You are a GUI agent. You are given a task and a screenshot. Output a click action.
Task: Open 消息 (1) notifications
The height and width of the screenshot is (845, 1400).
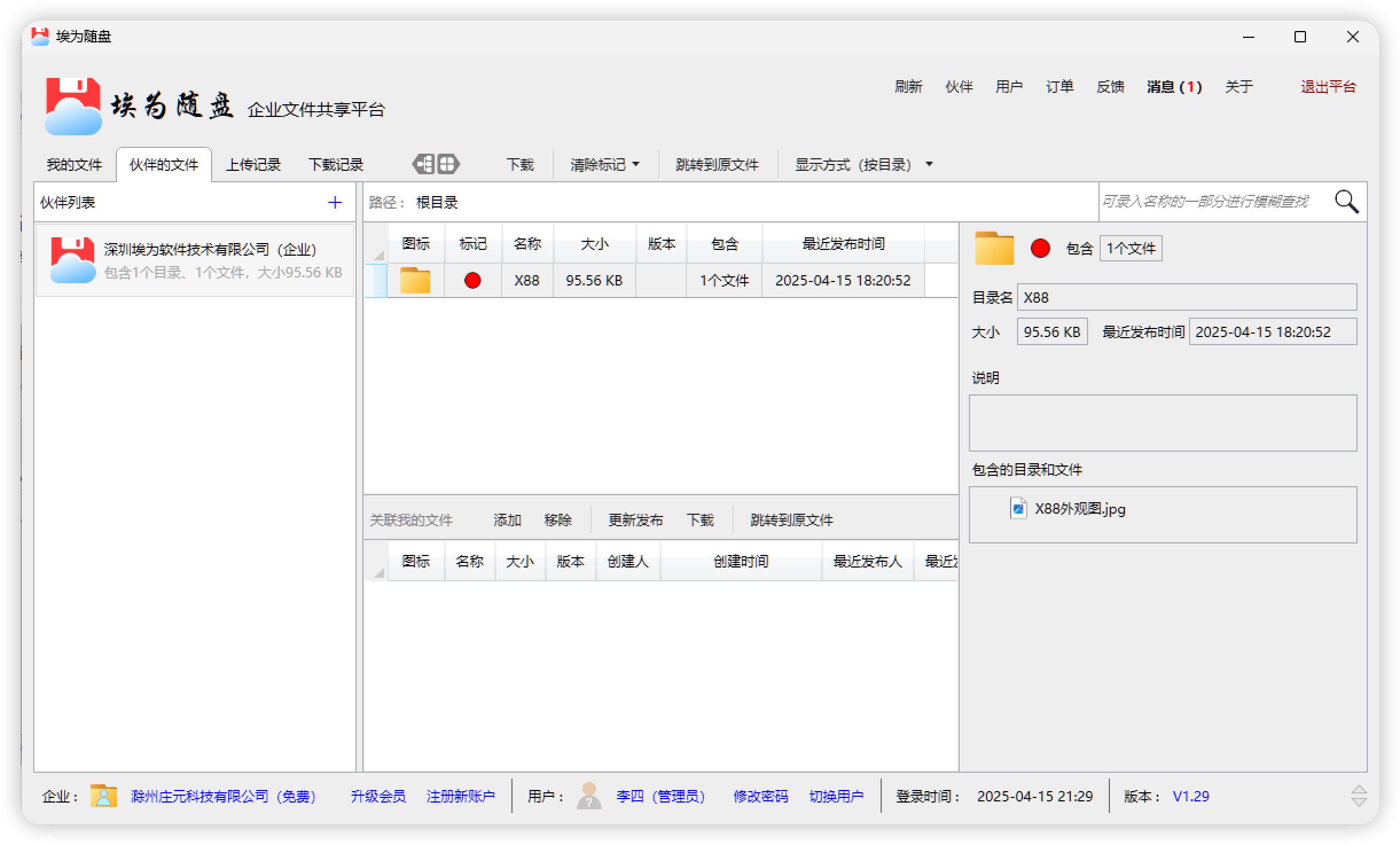pos(1174,87)
